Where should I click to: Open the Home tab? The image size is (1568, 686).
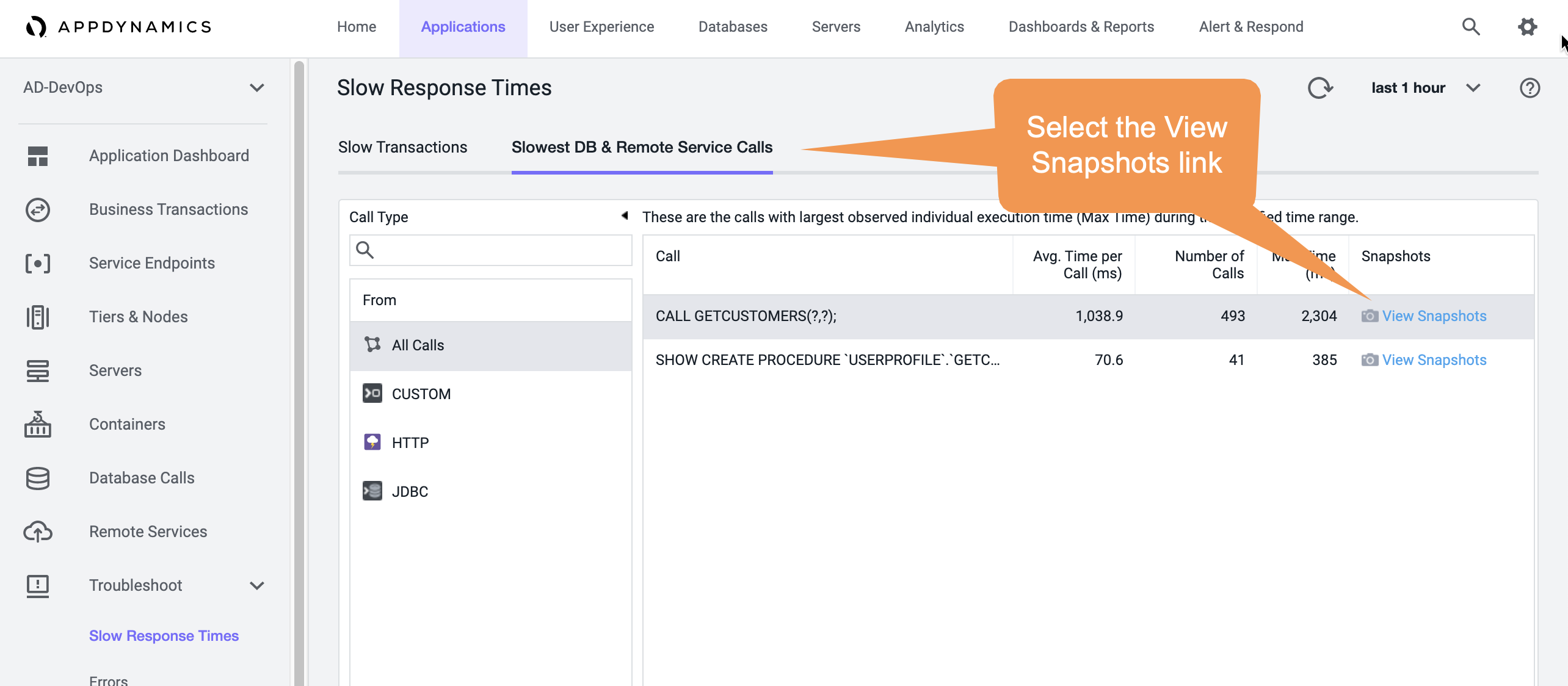357,27
